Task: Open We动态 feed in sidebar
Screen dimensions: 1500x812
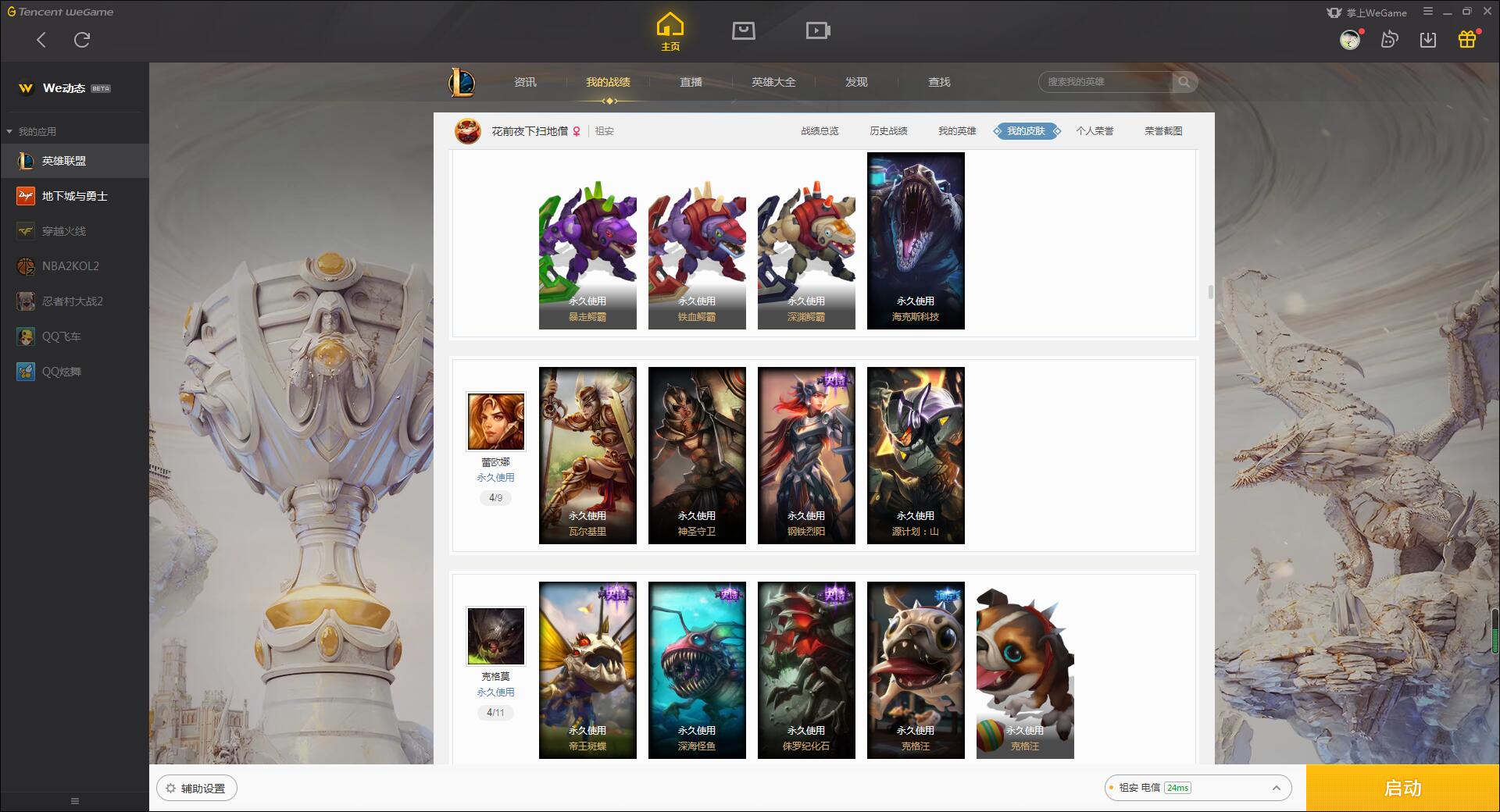Action: 74,88
